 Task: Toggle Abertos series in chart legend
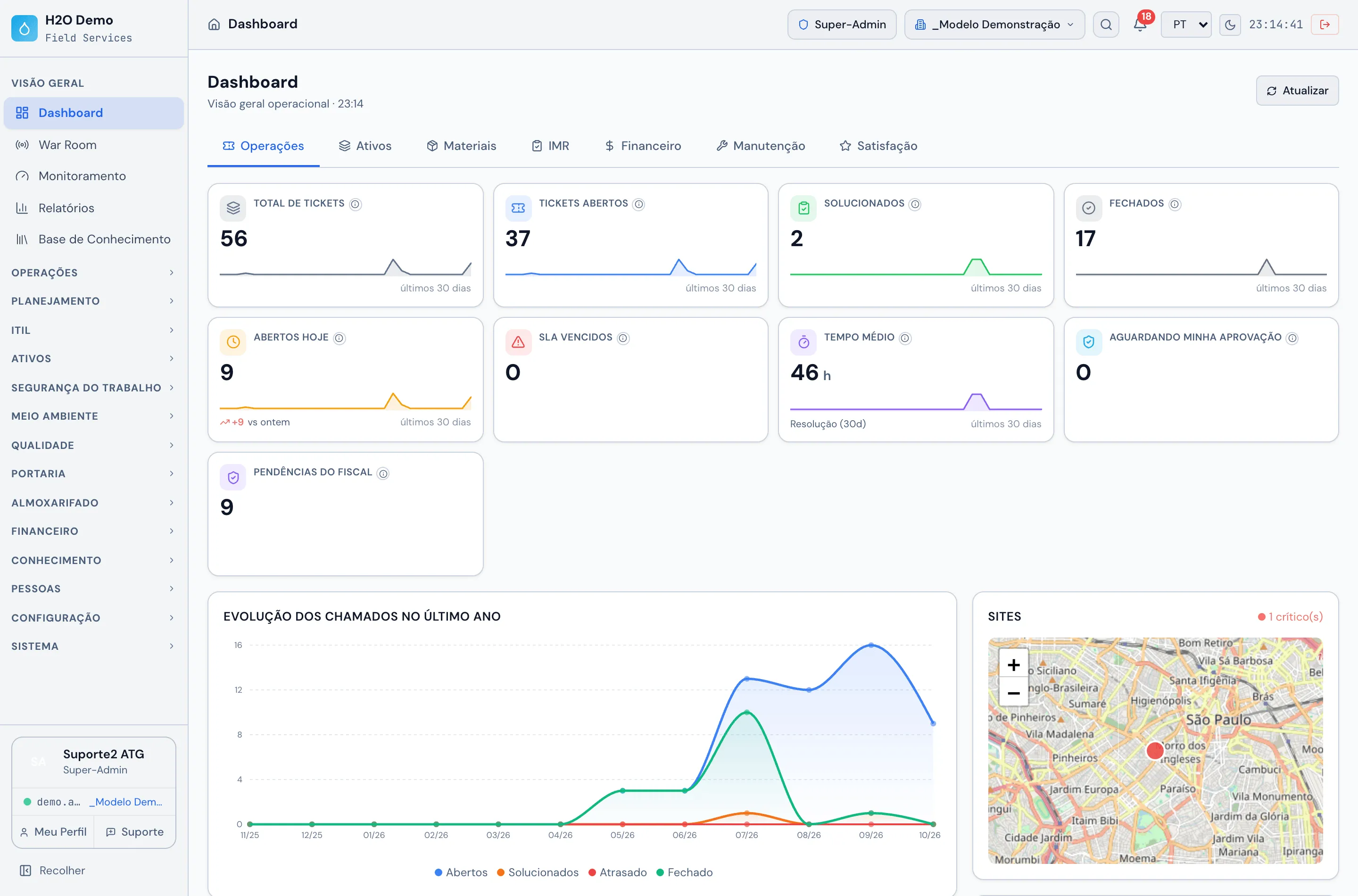click(x=461, y=872)
